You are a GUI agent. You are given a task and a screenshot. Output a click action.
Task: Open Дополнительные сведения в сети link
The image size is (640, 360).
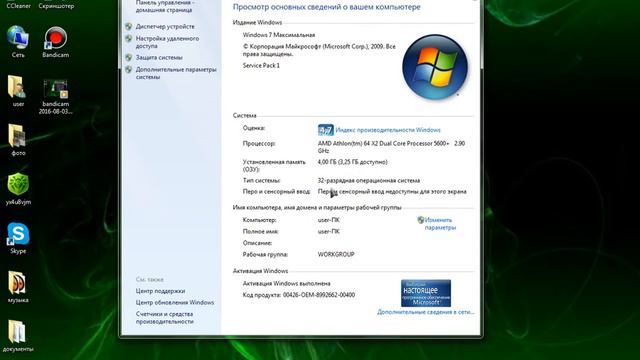(x=426, y=312)
